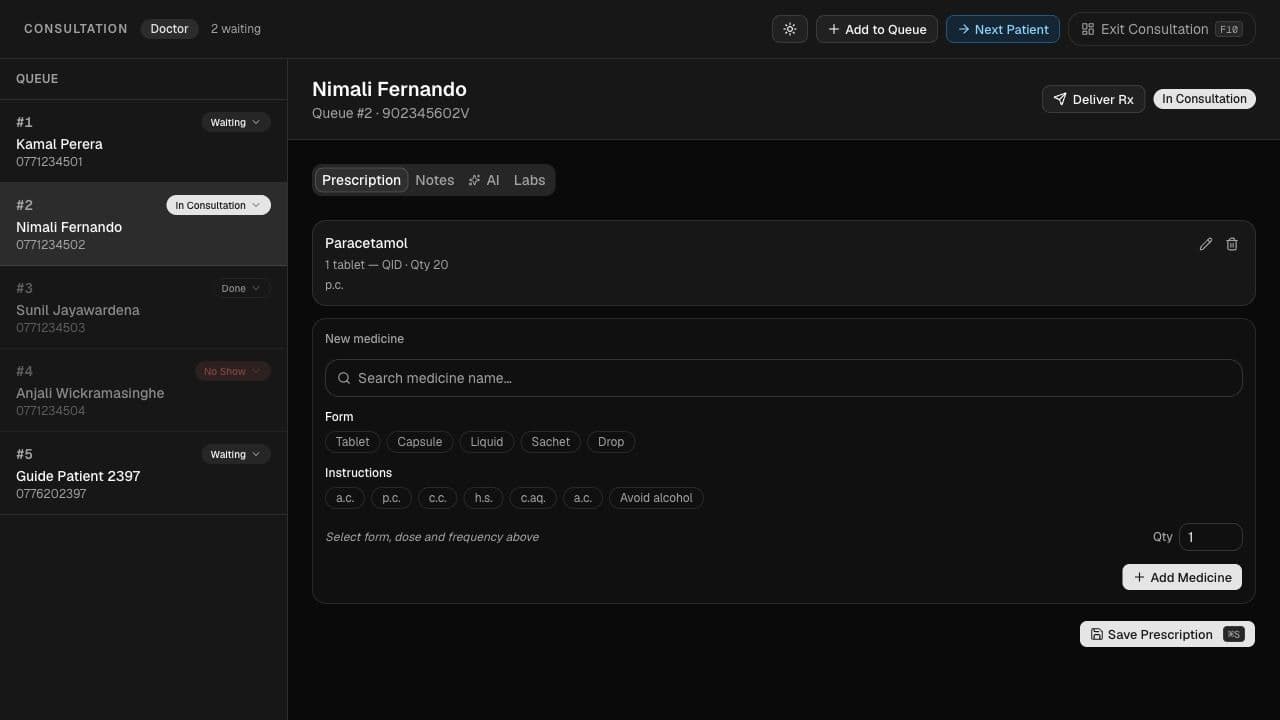Toggle the p.c. instruction chip
Viewport: 1280px width, 720px height.
pyautogui.click(x=391, y=498)
